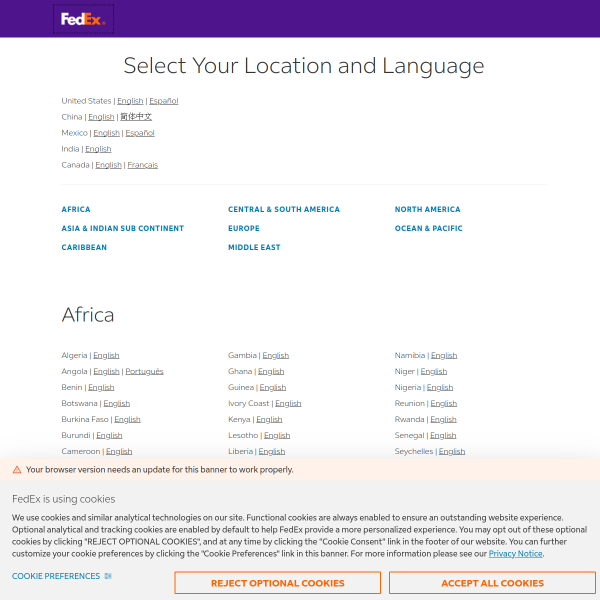
Task: Select English for Gambia
Action: [276, 355]
